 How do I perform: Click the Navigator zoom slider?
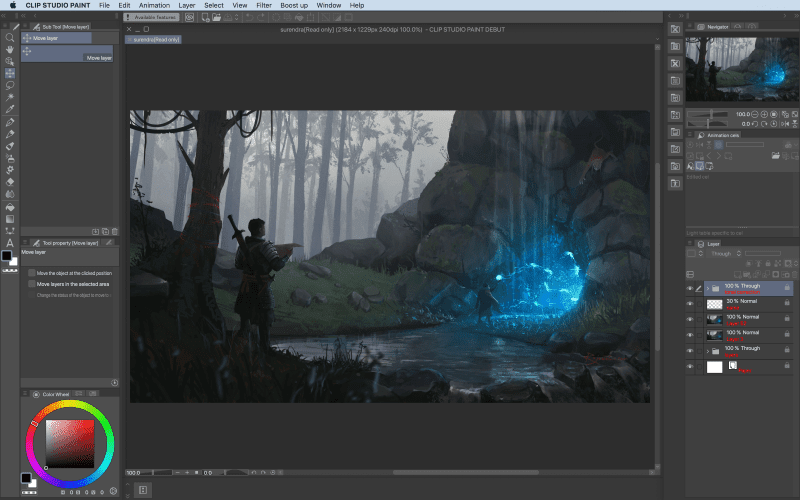(707, 114)
